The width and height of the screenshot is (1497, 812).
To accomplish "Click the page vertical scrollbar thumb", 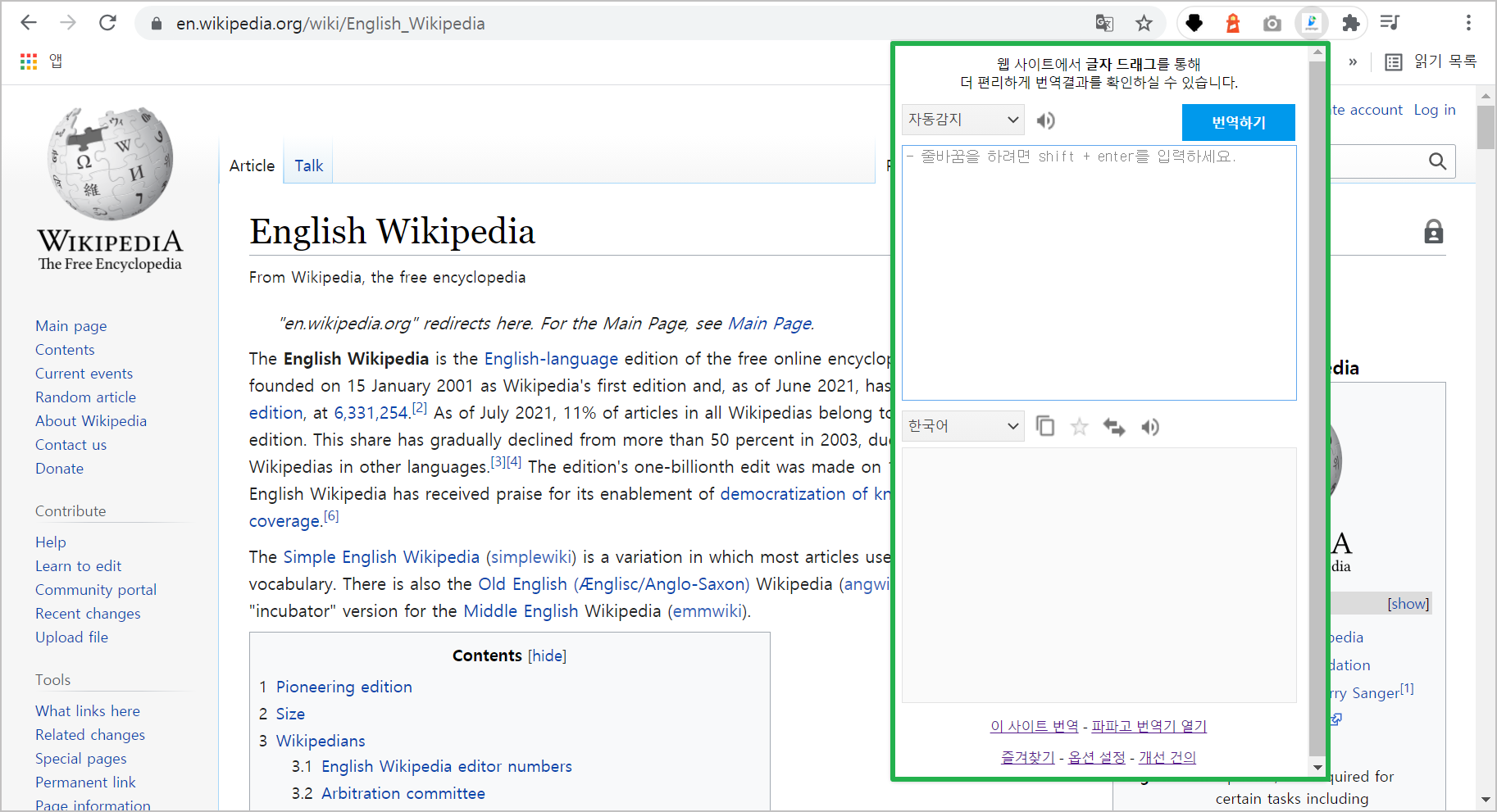I will coord(1486,127).
